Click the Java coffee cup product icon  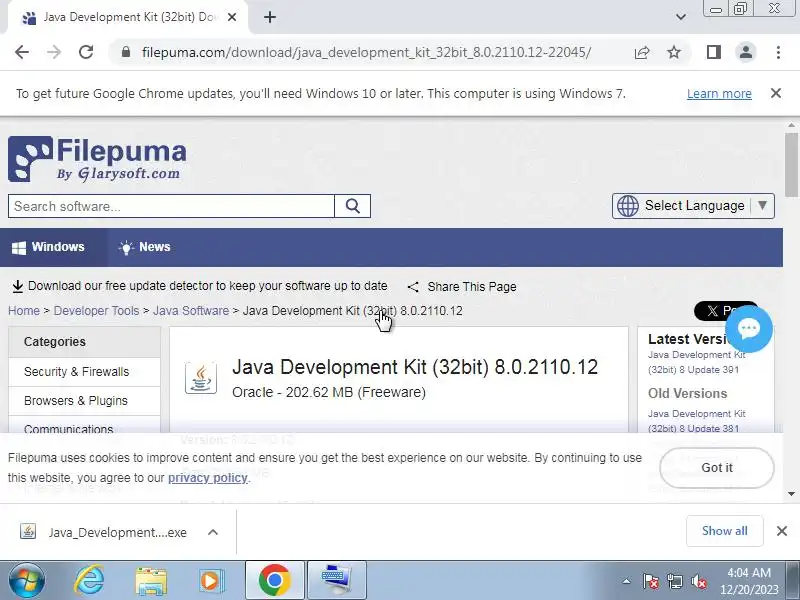click(201, 378)
